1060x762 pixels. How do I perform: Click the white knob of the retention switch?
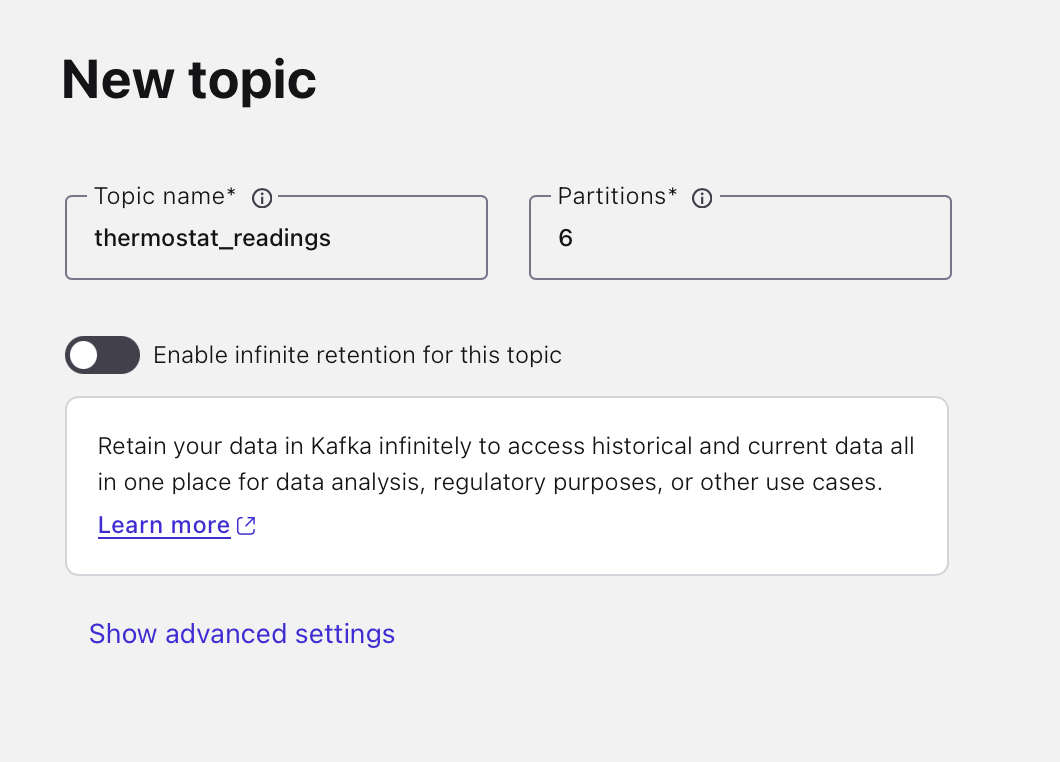point(85,355)
